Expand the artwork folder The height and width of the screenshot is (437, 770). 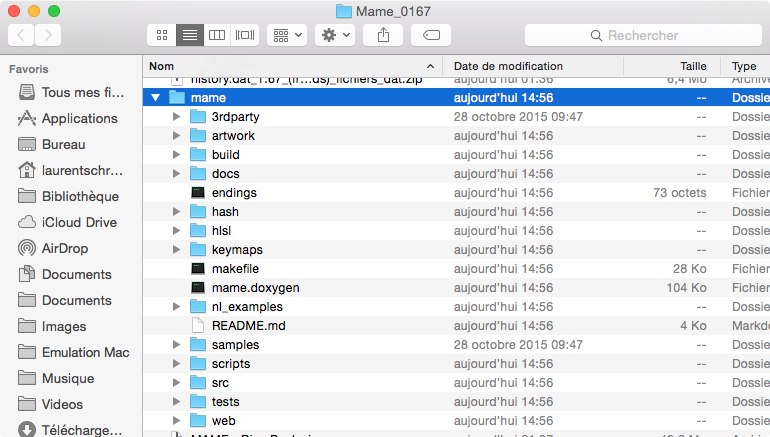click(176, 136)
